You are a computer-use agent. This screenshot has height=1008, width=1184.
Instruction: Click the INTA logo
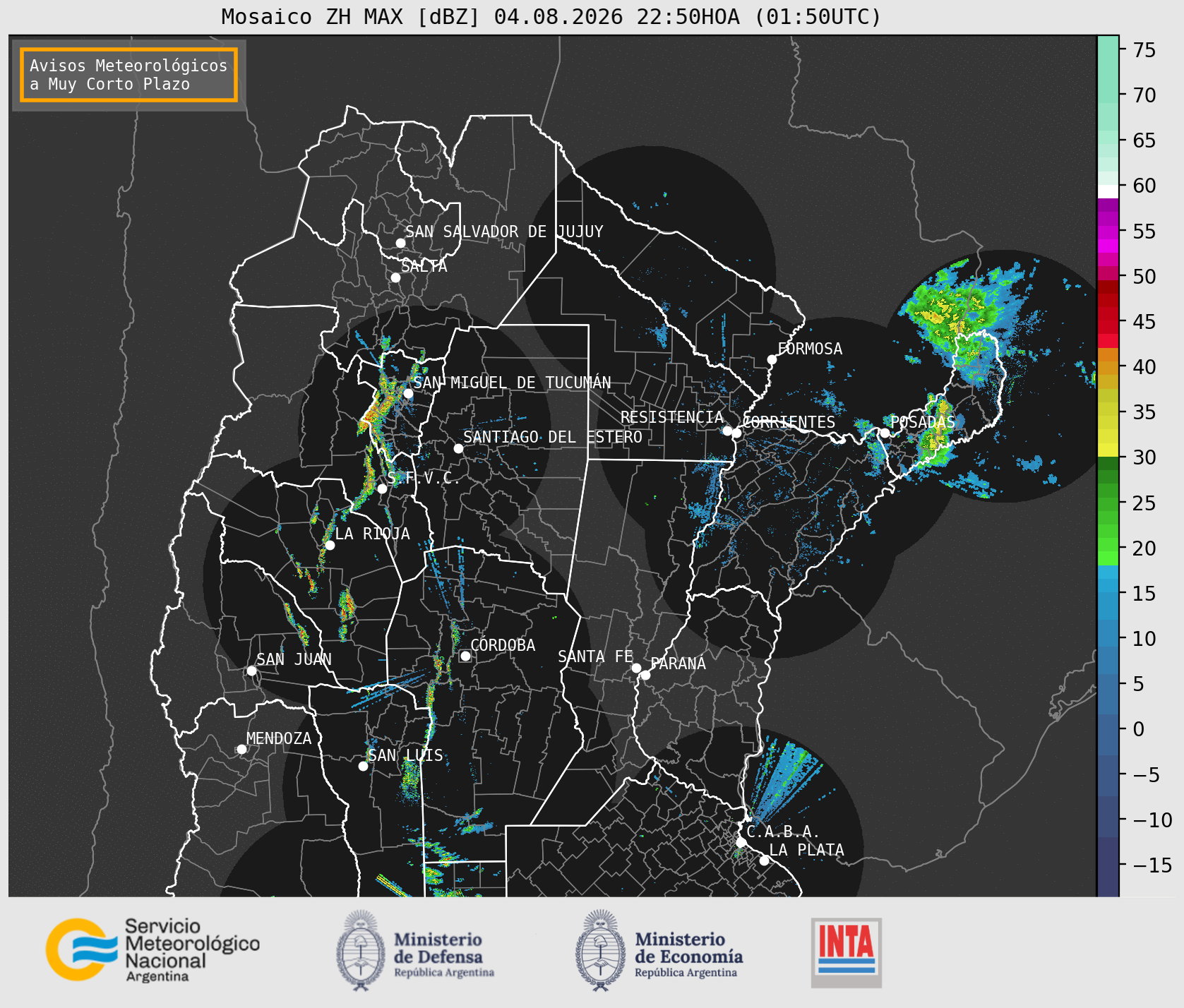point(847,953)
